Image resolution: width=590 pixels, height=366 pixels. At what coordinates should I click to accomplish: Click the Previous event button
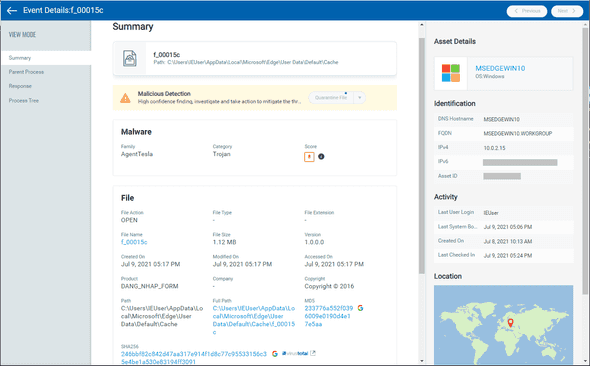527,11
